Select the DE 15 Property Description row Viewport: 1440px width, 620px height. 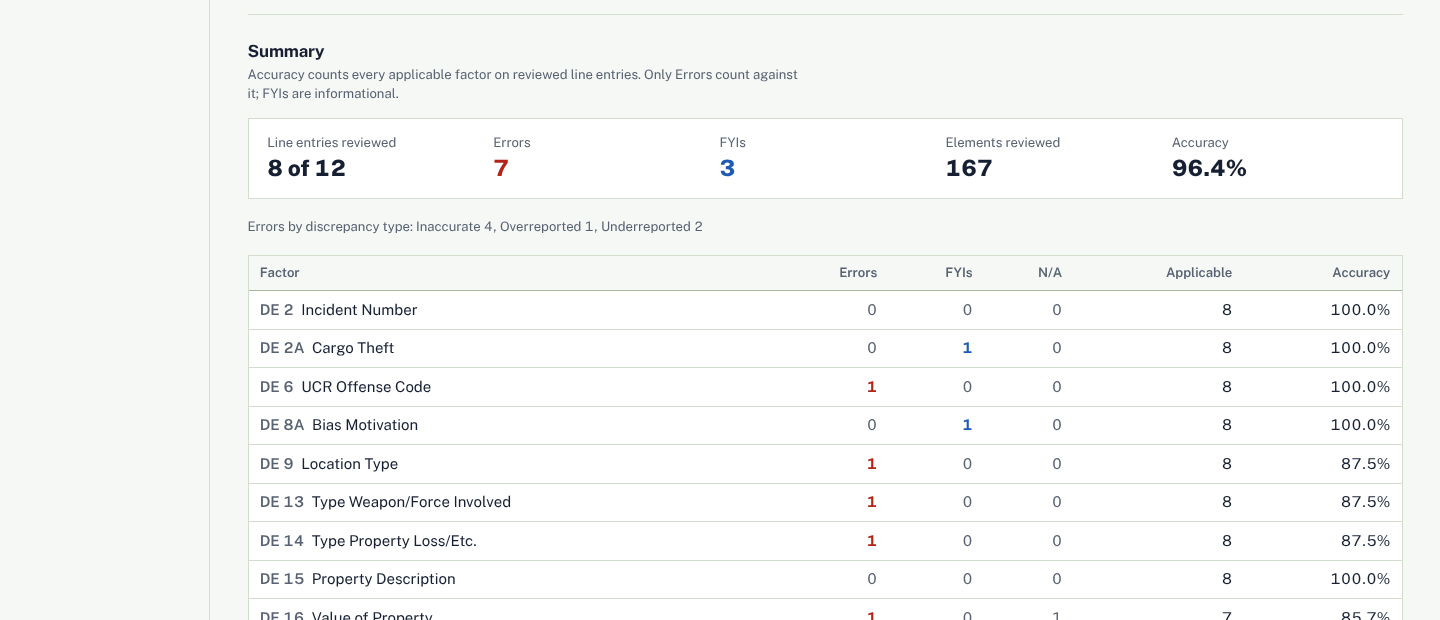(x=825, y=579)
